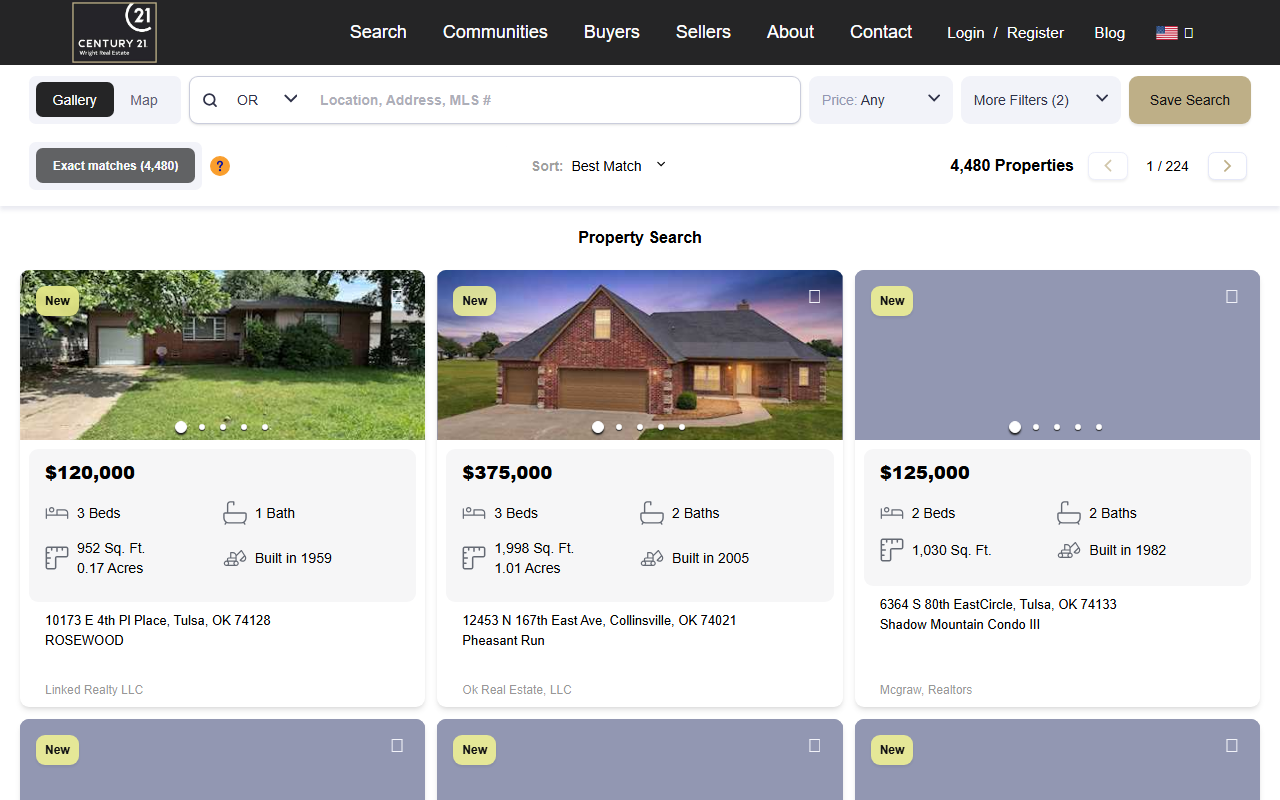
Task: Click year built icon on the $375,000 listing
Action: click(x=652, y=558)
